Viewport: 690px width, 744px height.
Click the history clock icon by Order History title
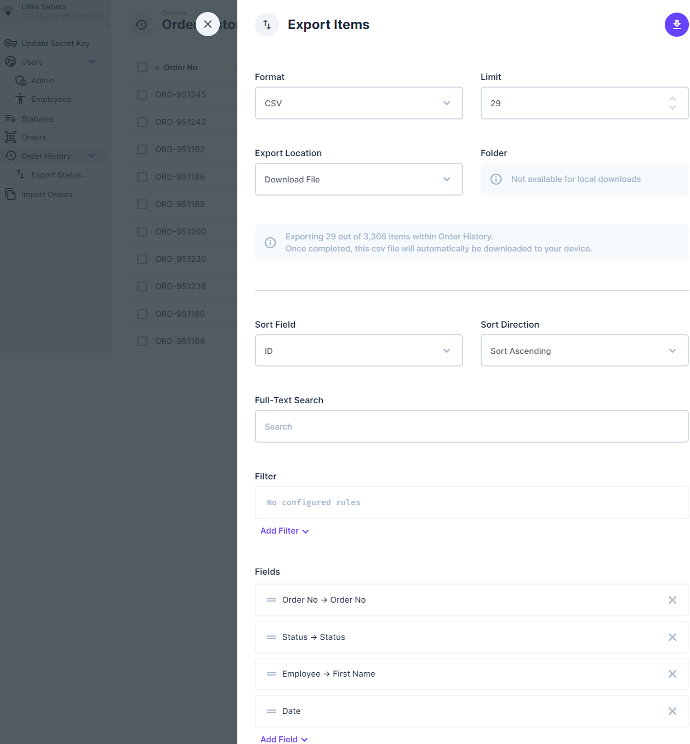(x=141, y=25)
